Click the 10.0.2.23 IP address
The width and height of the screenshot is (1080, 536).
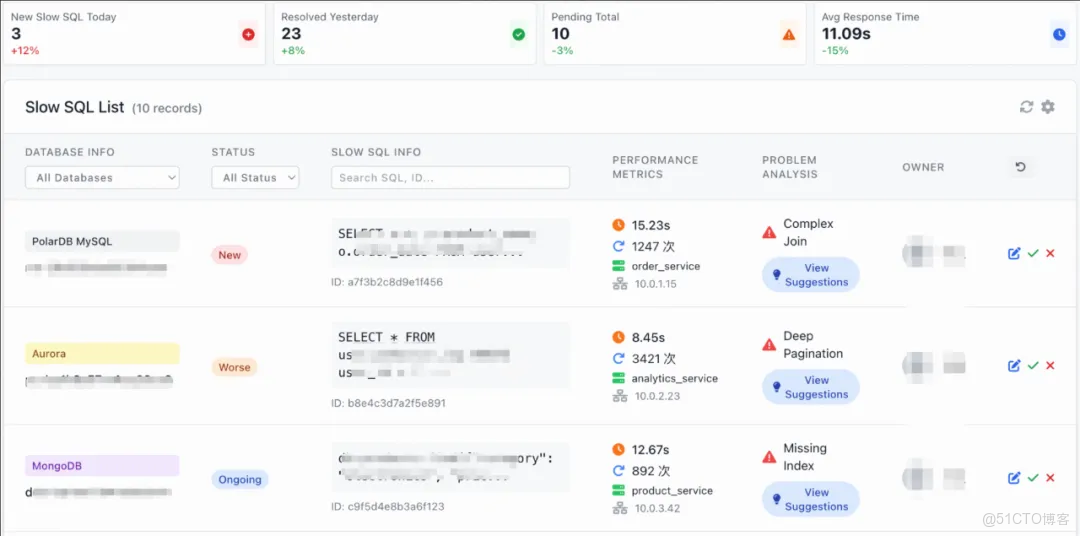(657, 396)
